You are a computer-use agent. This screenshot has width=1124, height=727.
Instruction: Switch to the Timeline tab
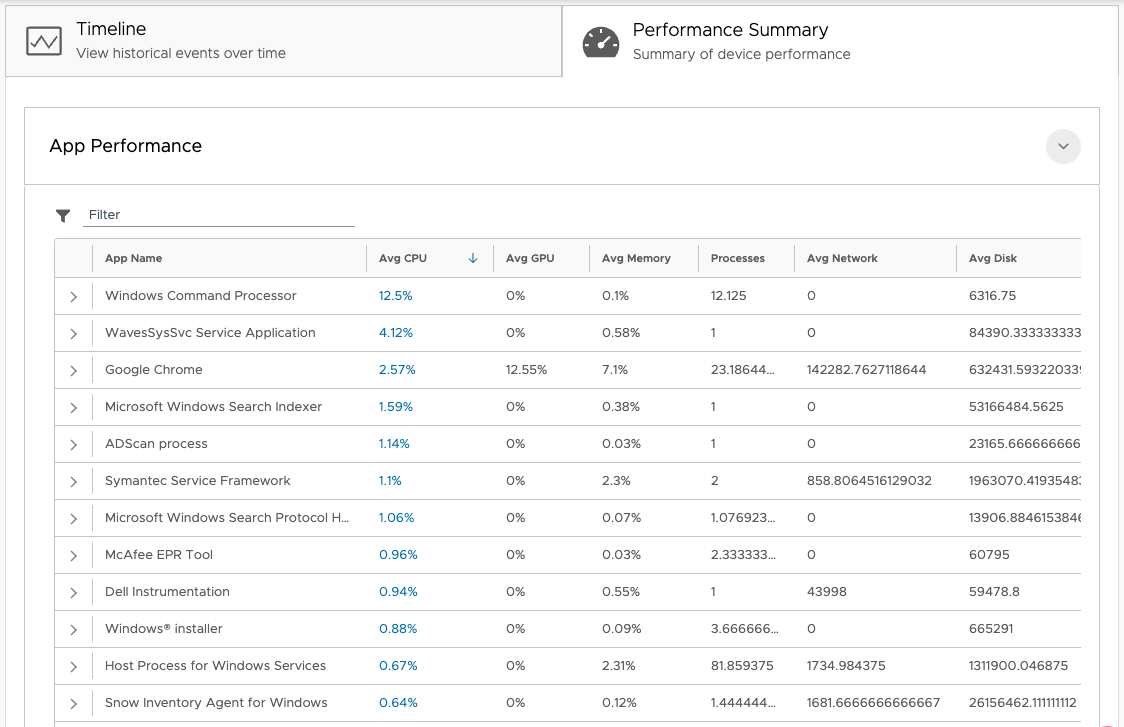pos(283,41)
